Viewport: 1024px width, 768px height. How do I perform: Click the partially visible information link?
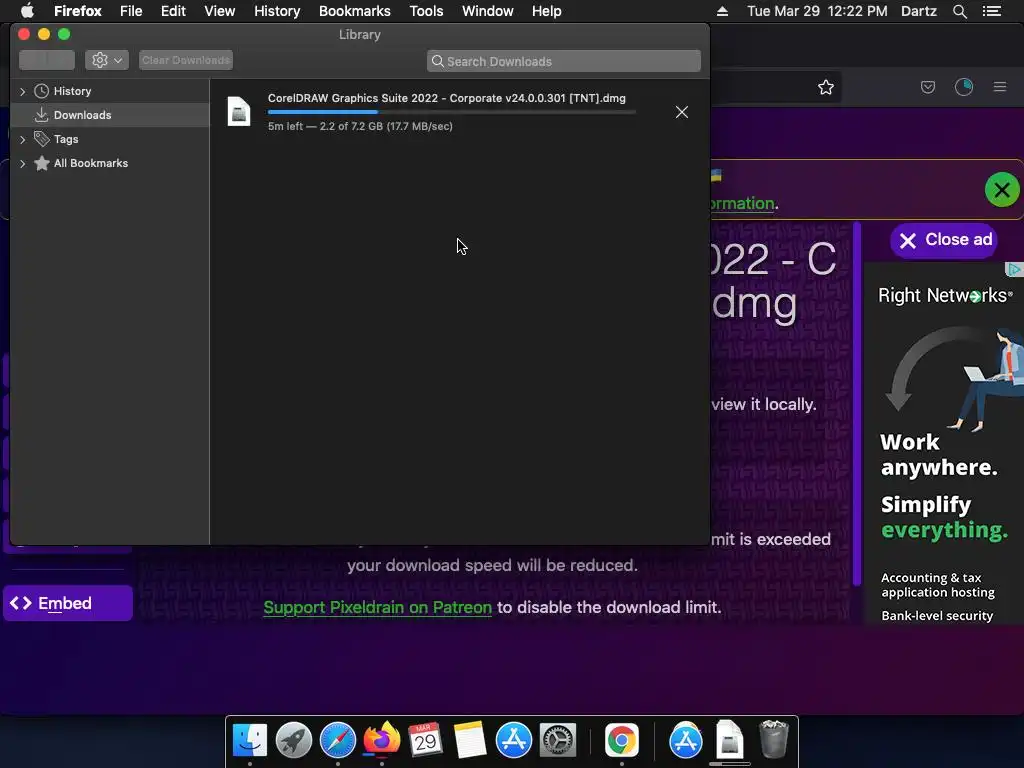(x=743, y=204)
